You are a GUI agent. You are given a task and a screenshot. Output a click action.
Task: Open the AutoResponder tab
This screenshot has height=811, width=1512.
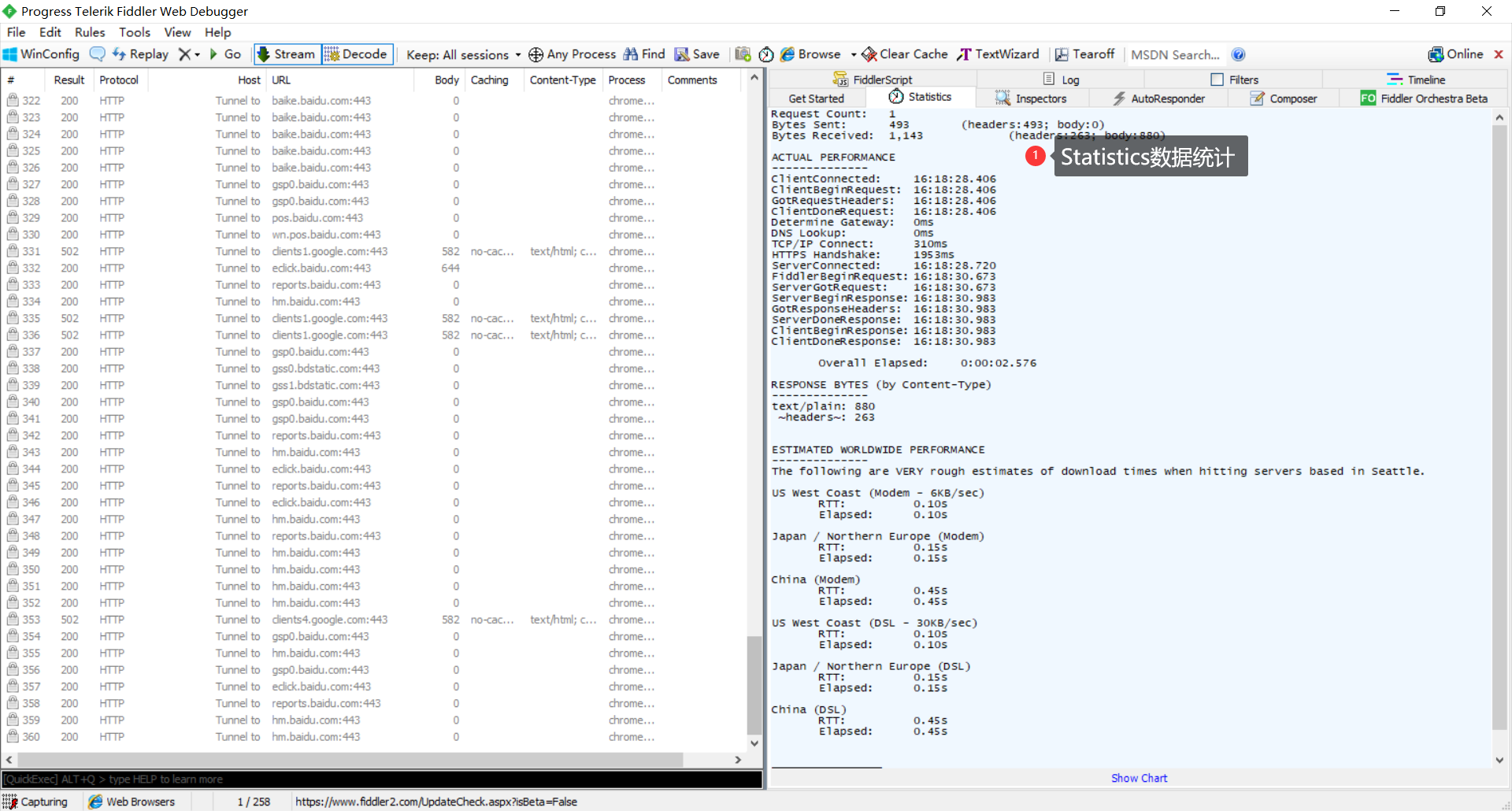1158,98
